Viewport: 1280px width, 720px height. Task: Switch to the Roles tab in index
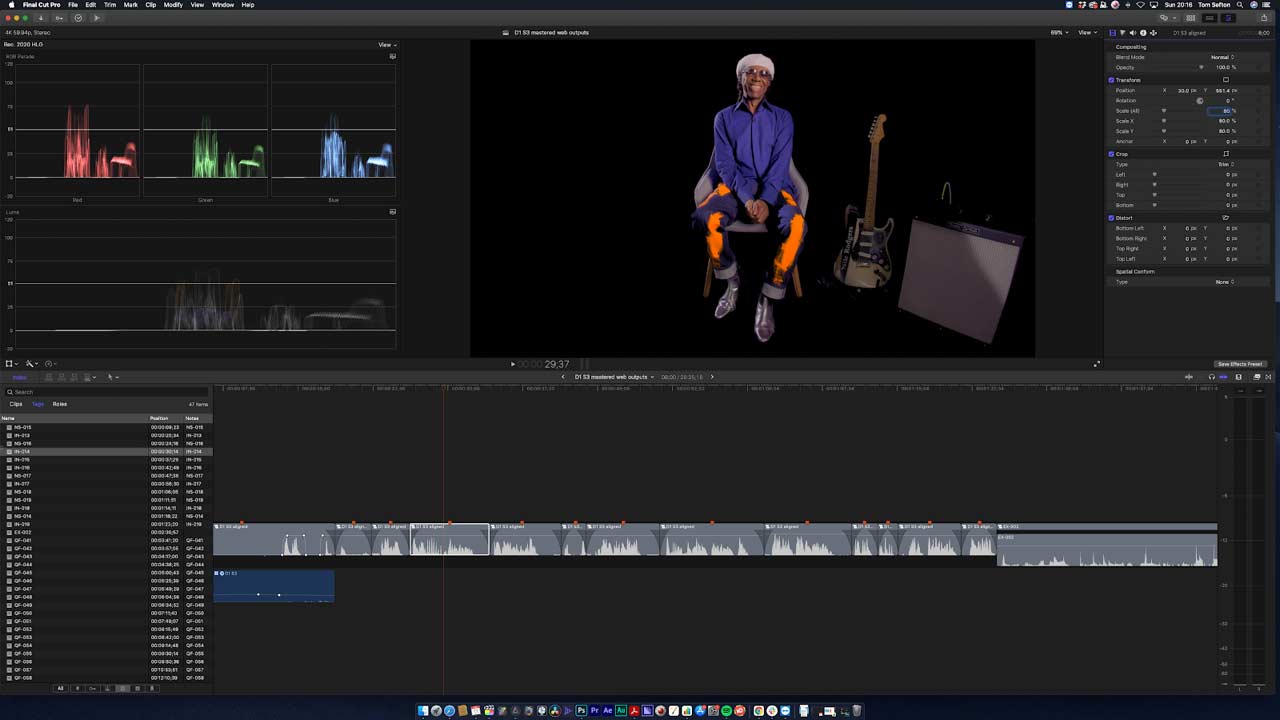point(60,404)
